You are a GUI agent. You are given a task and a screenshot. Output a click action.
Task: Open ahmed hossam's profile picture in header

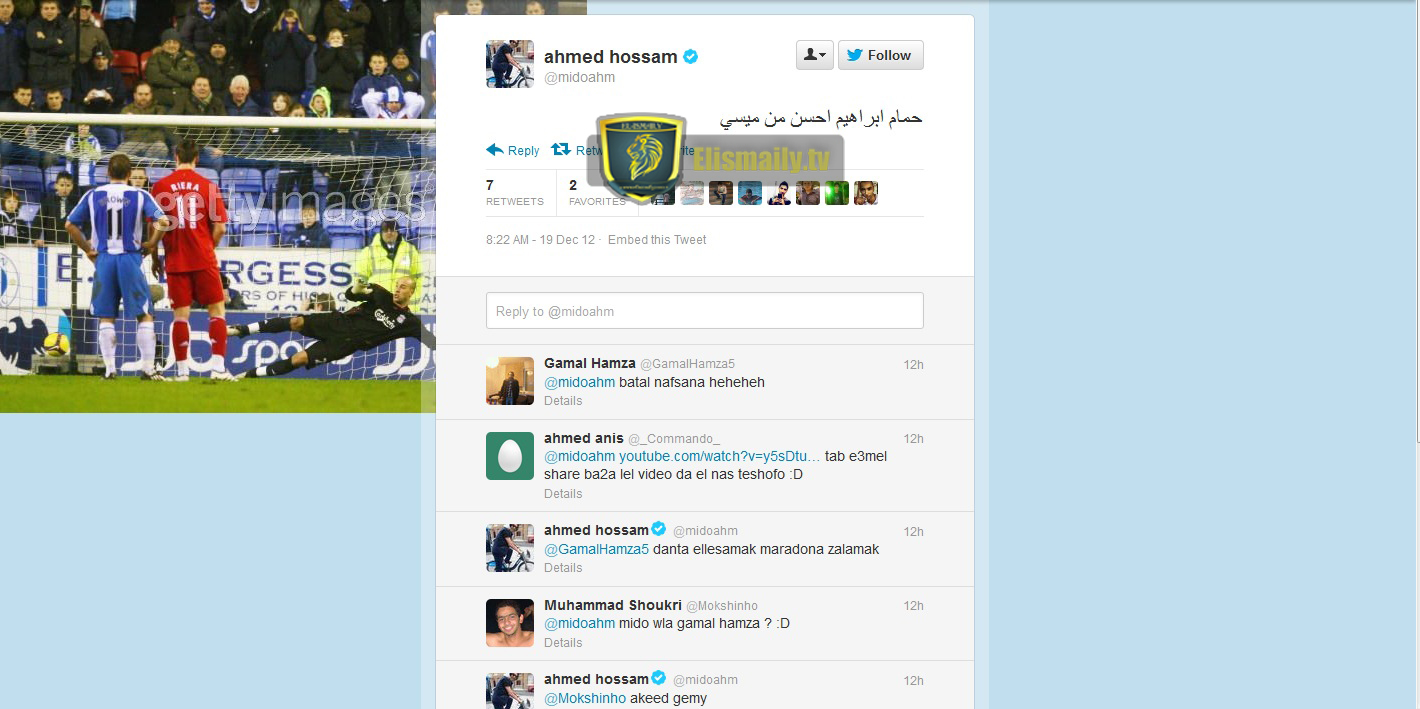pos(510,64)
